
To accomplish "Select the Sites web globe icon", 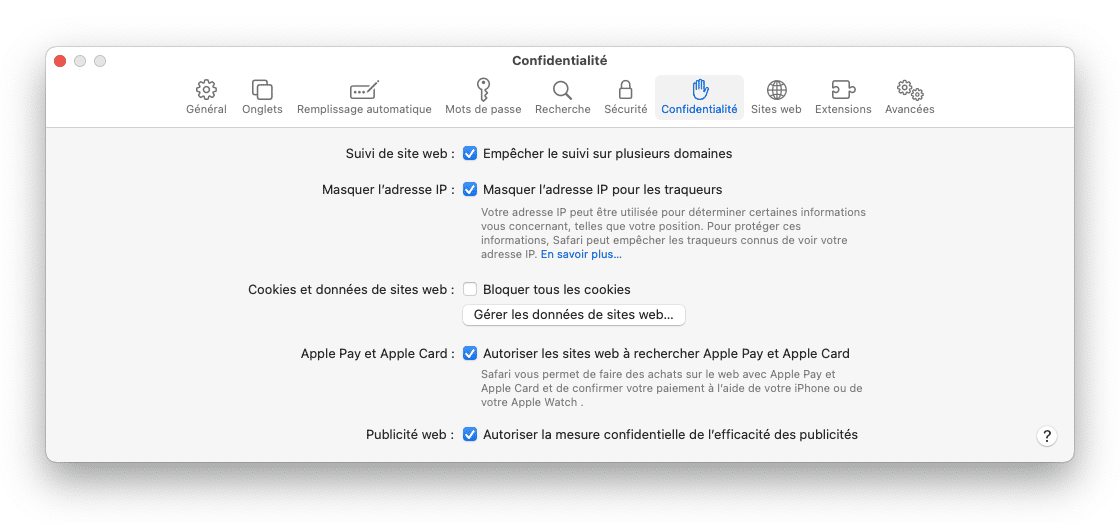I will click(x=776, y=90).
